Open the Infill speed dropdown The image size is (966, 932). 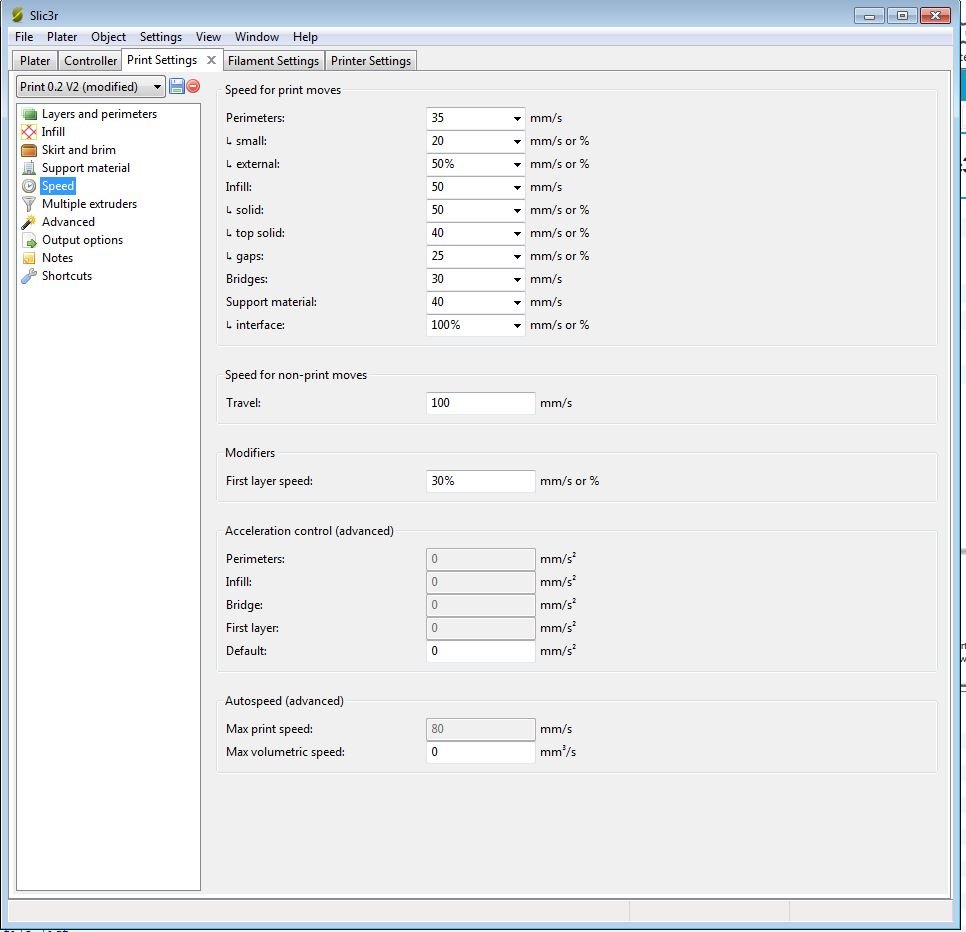click(517, 187)
